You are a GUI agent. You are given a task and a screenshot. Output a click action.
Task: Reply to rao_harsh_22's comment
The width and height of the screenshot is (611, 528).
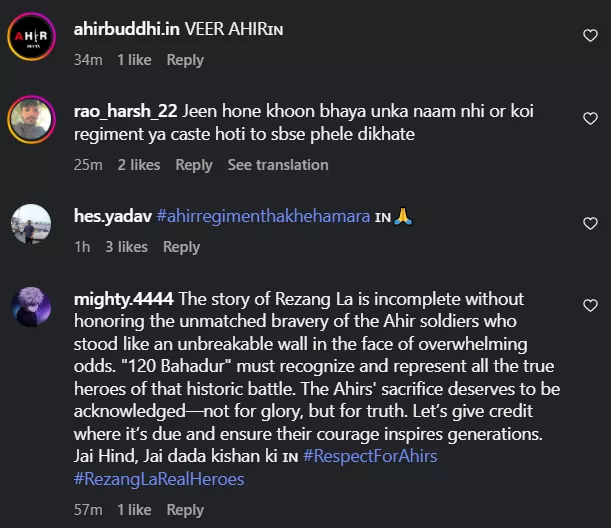(194, 165)
